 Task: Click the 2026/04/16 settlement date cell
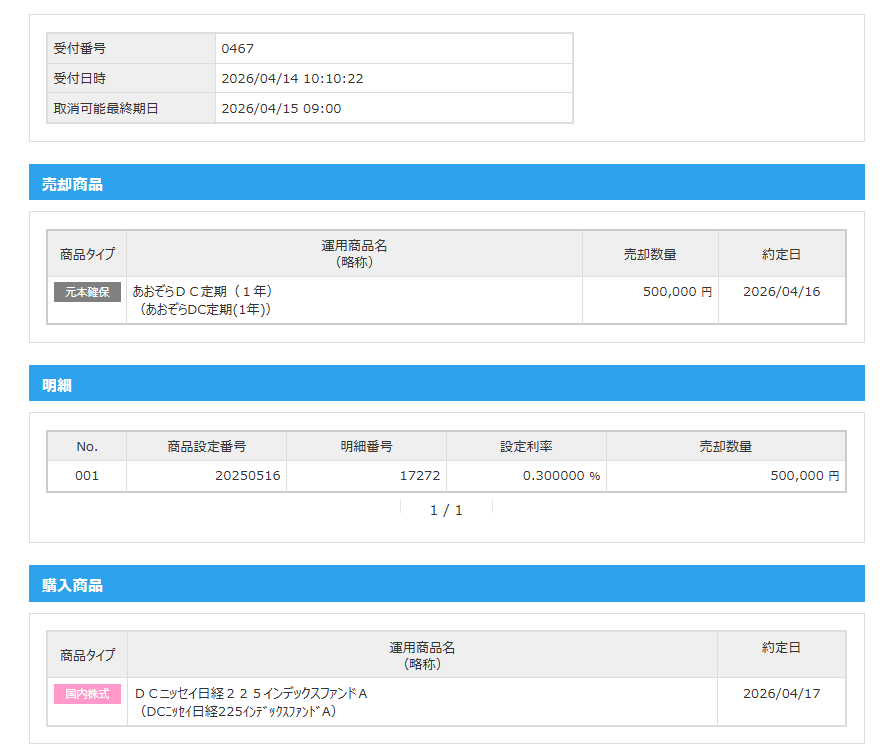point(781,291)
